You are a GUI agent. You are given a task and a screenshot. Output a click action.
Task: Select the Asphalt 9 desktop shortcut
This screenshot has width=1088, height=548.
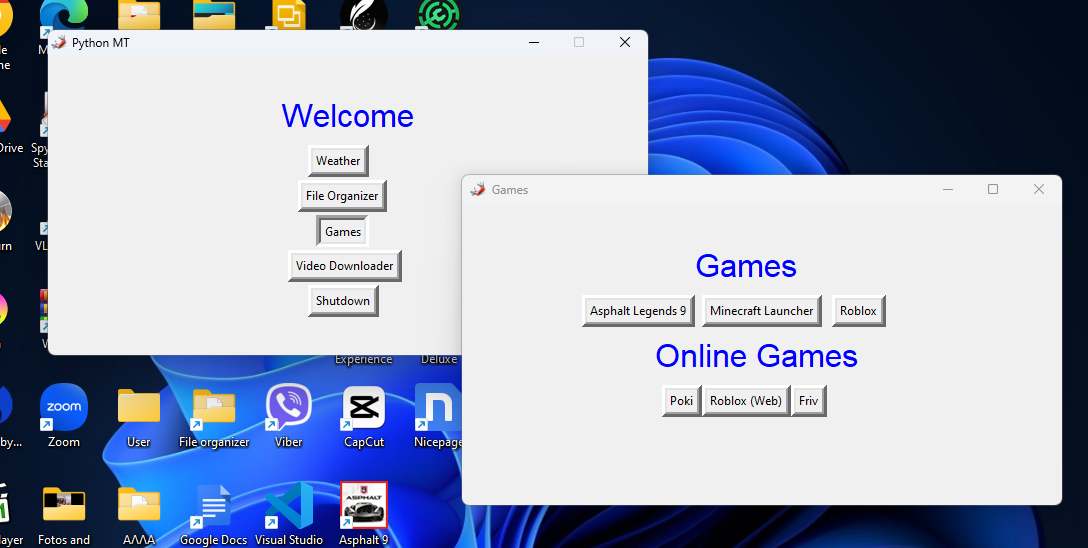point(364,515)
